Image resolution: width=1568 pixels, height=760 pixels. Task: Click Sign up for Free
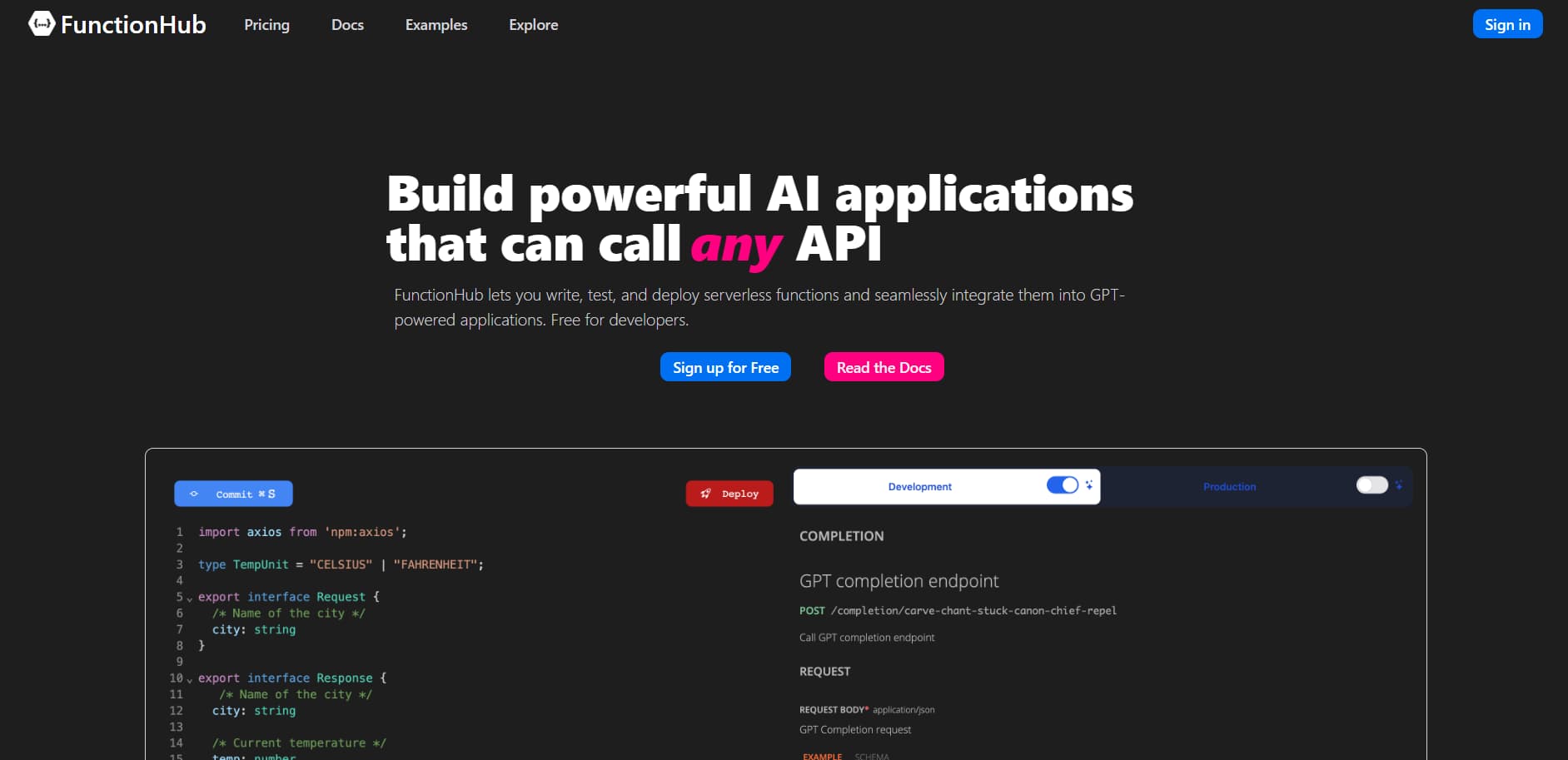coord(725,367)
